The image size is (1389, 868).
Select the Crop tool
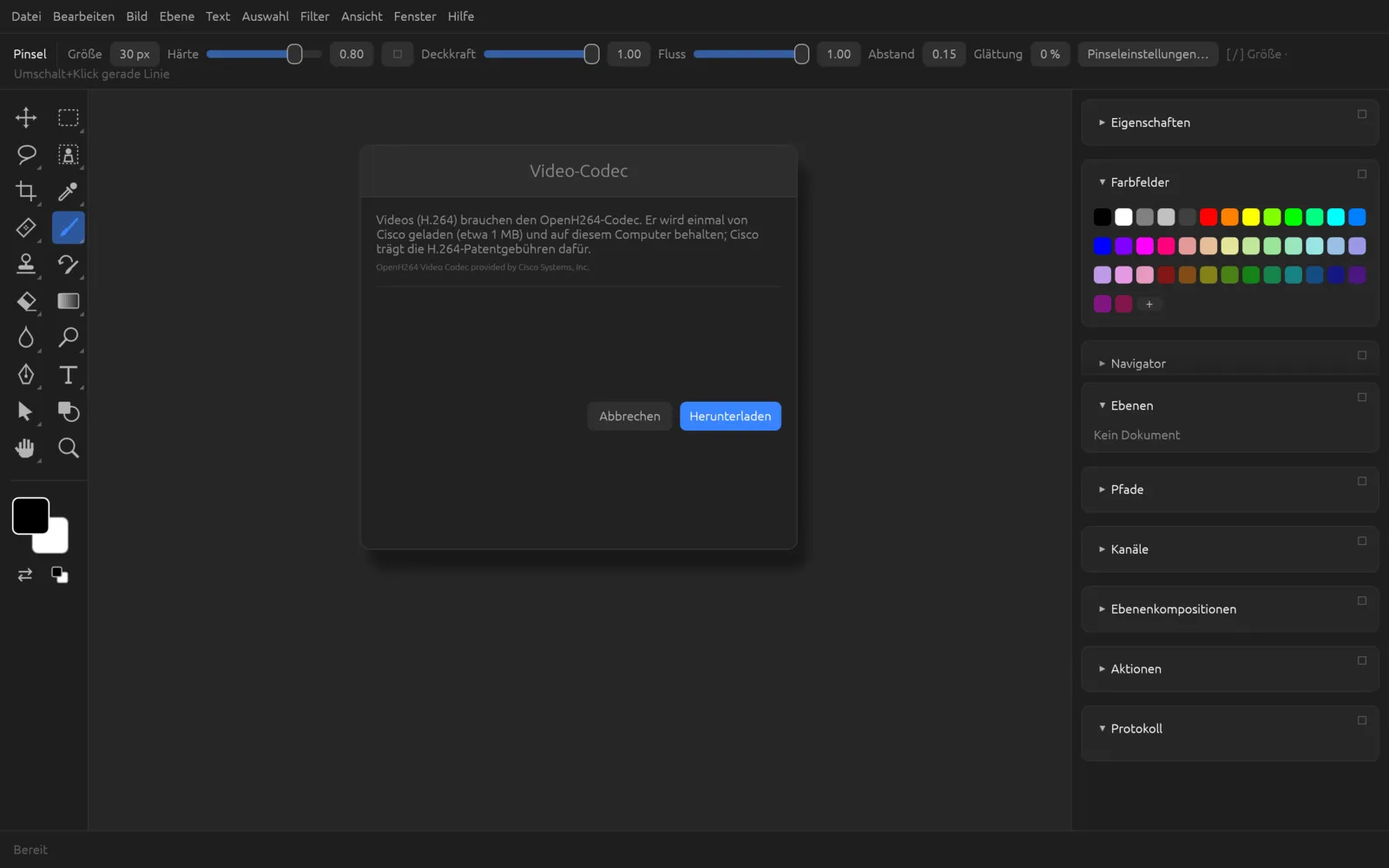(x=26, y=191)
